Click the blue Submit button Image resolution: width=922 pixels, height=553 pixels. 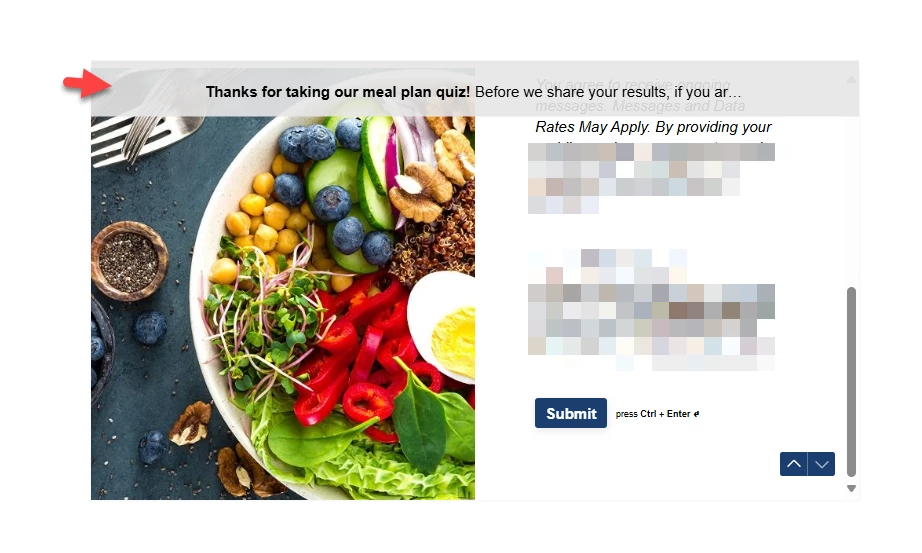click(570, 413)
